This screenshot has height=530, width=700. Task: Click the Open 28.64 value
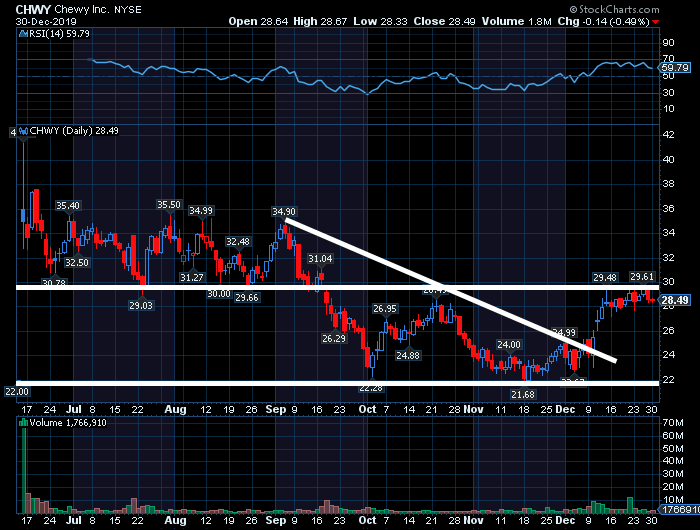[258, 21]
